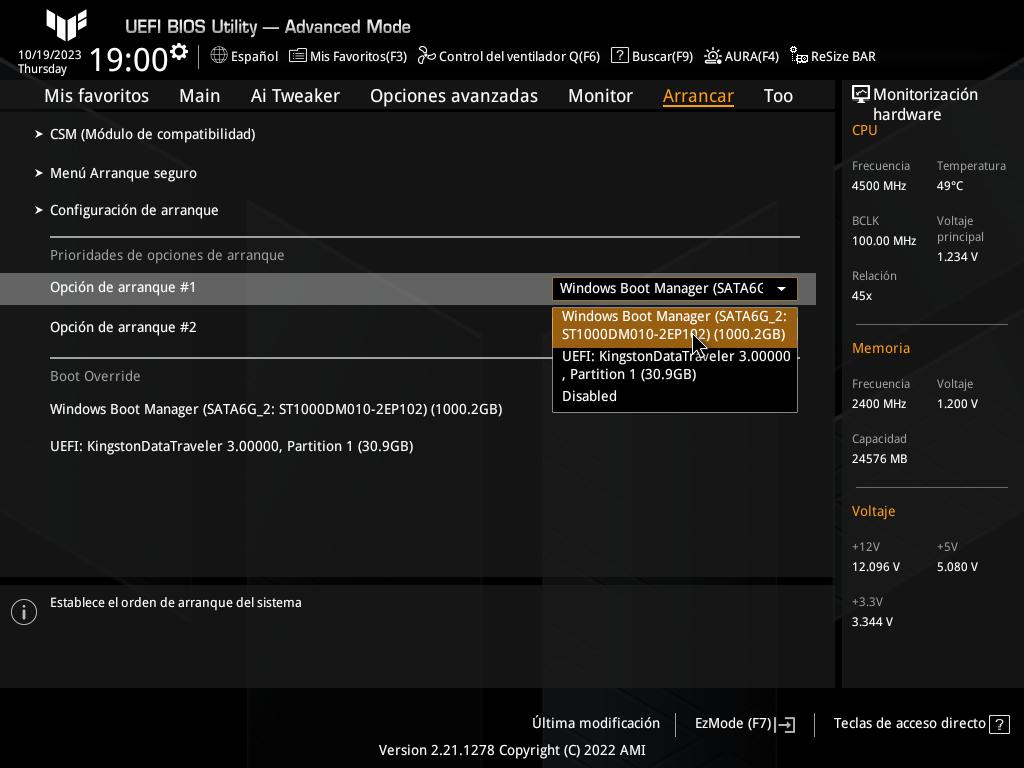
Task: Expand the CSM compatibility module submenu
Action: click(152, 134)
